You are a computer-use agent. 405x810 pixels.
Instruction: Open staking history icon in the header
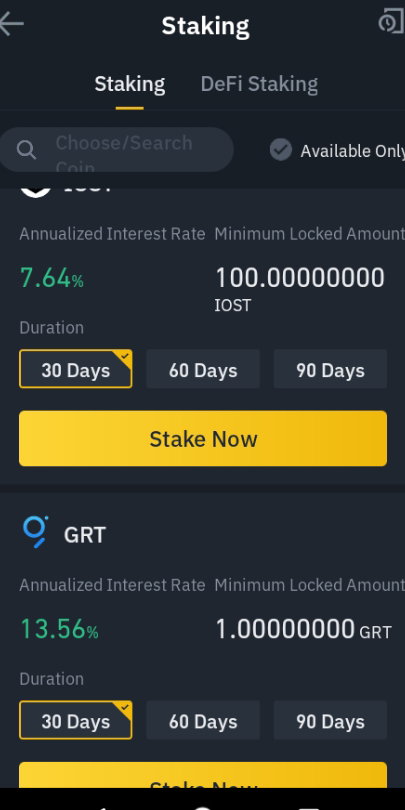tap(391, 23)
